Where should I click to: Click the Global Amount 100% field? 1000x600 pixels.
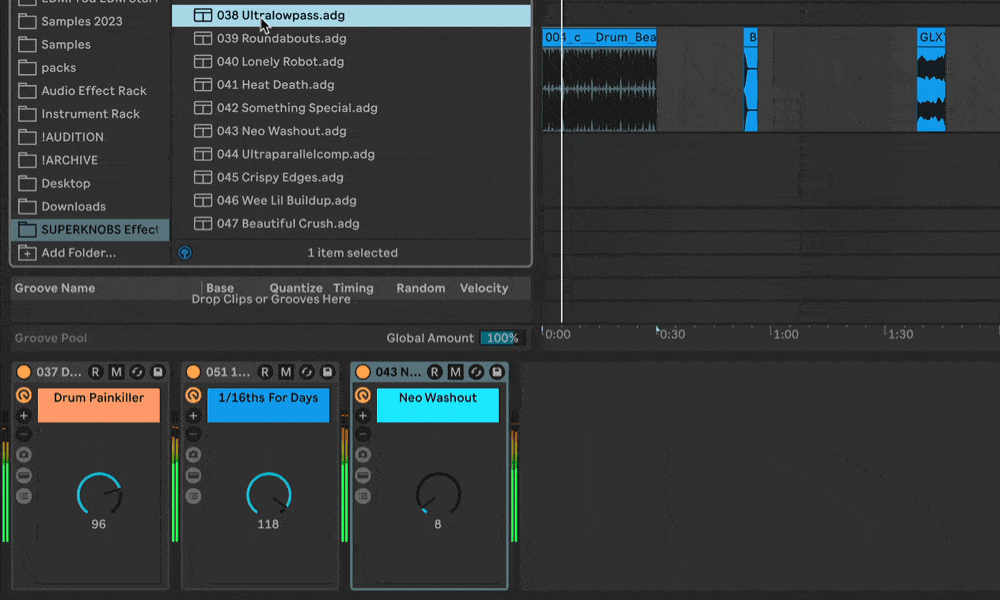point(502,338)
